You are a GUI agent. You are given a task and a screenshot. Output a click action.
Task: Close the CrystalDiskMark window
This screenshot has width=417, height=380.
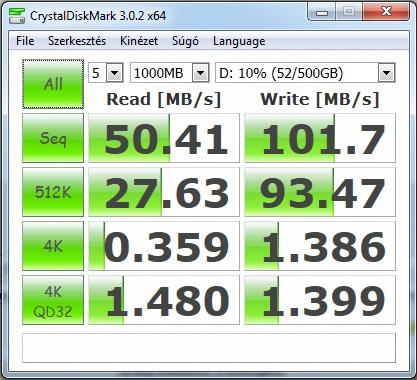pyautogui.click(x=386, y=12)
